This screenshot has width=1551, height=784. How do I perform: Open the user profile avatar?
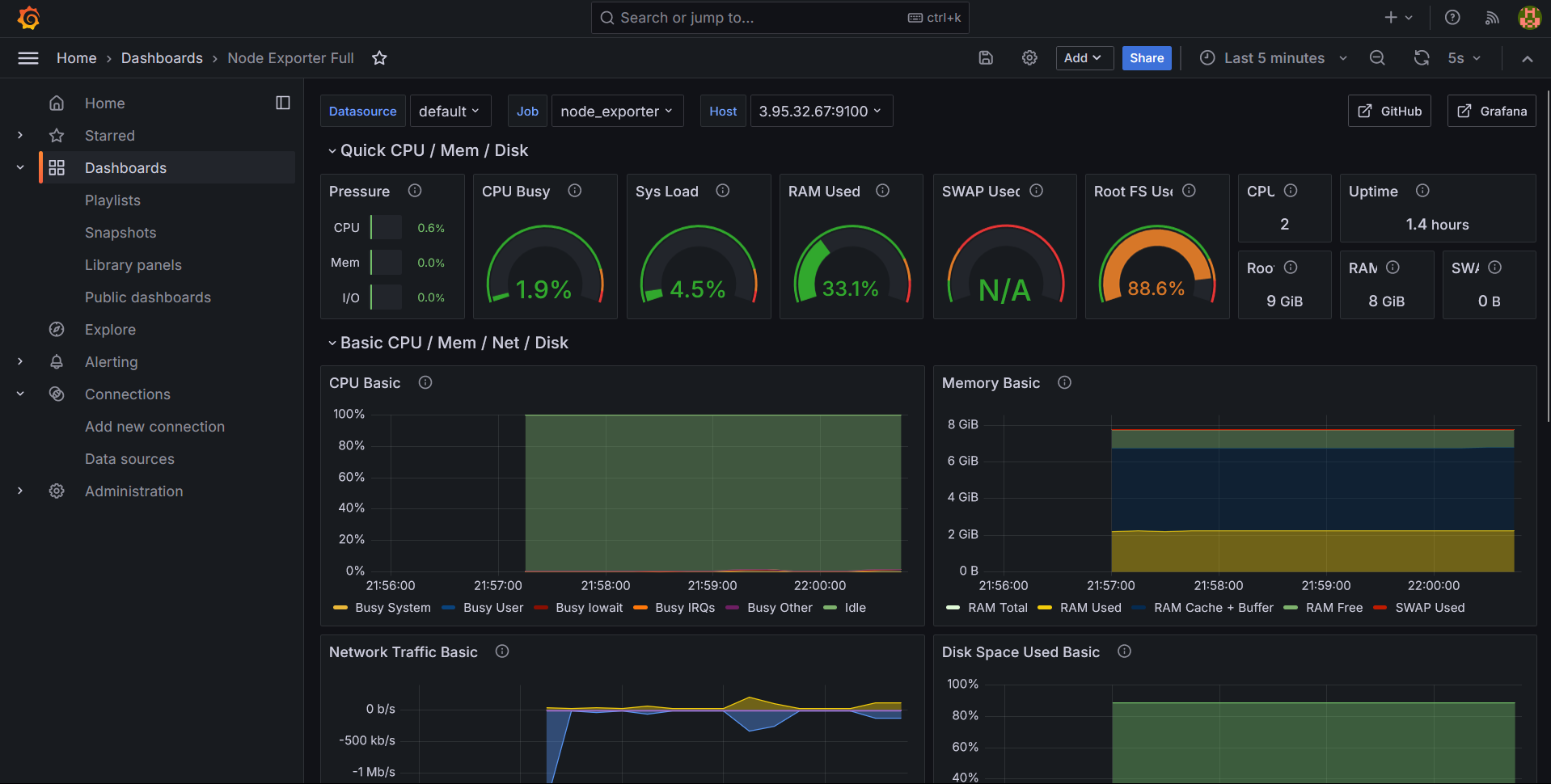(x=1529, y=18)
